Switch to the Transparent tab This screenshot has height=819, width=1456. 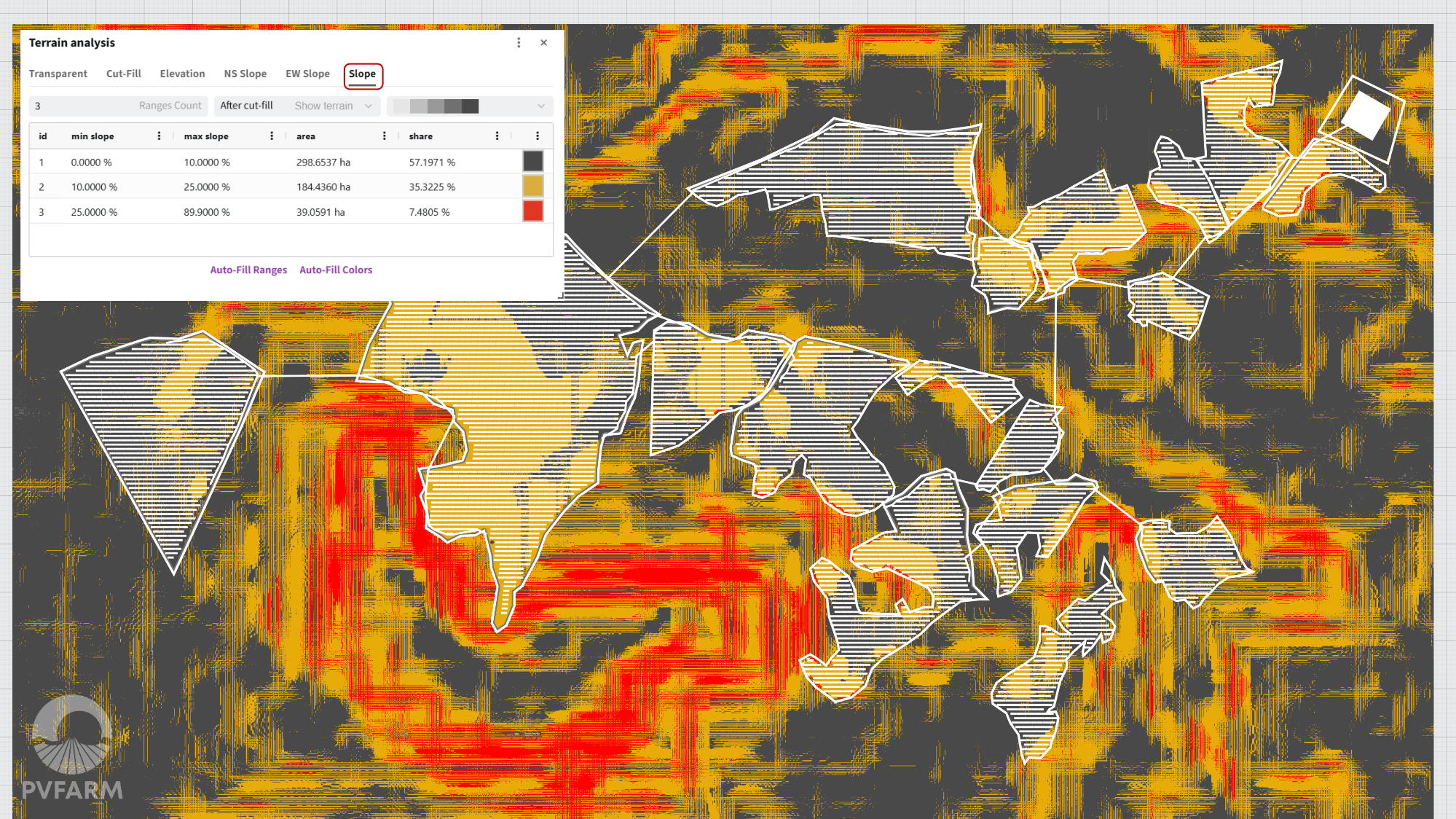58,74
